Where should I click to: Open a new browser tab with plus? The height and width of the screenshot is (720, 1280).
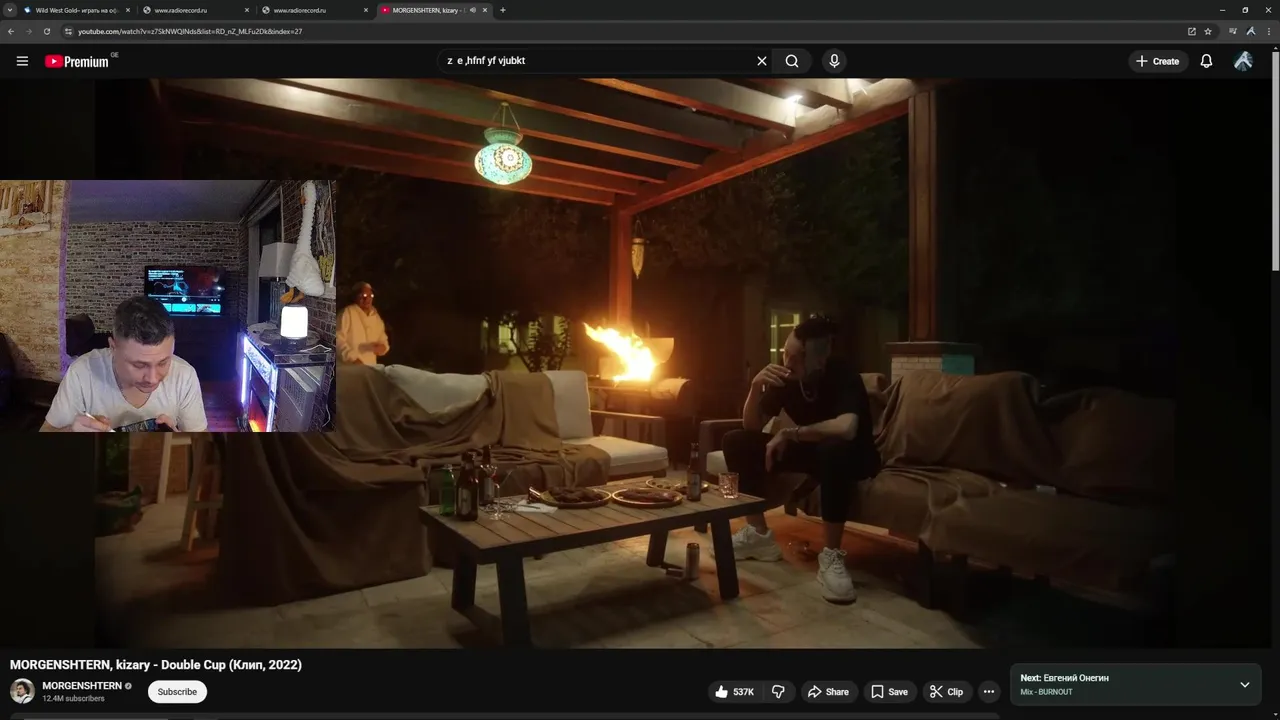coord(502,10)
